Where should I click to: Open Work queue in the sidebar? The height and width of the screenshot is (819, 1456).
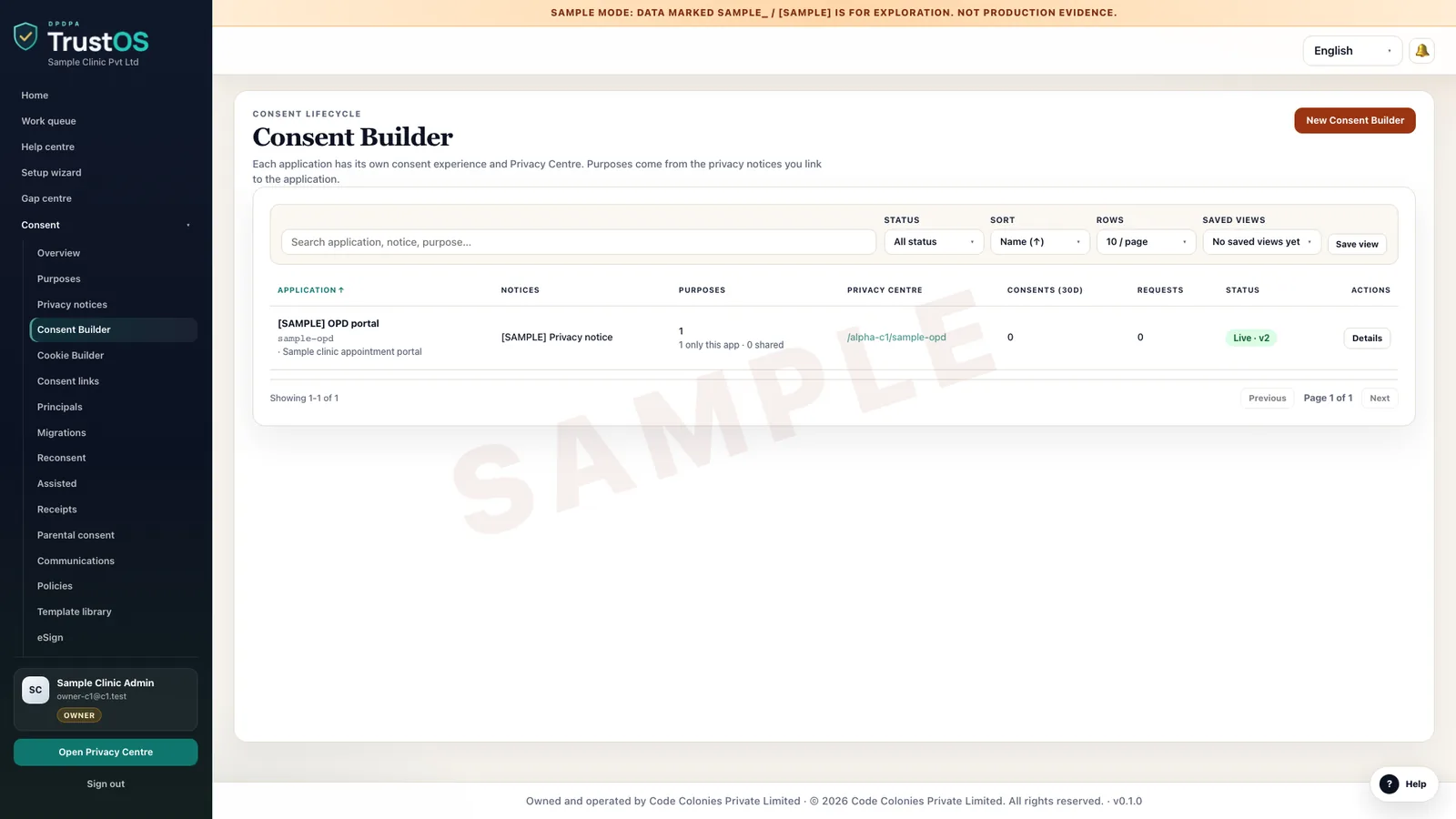tap(48, 121)
